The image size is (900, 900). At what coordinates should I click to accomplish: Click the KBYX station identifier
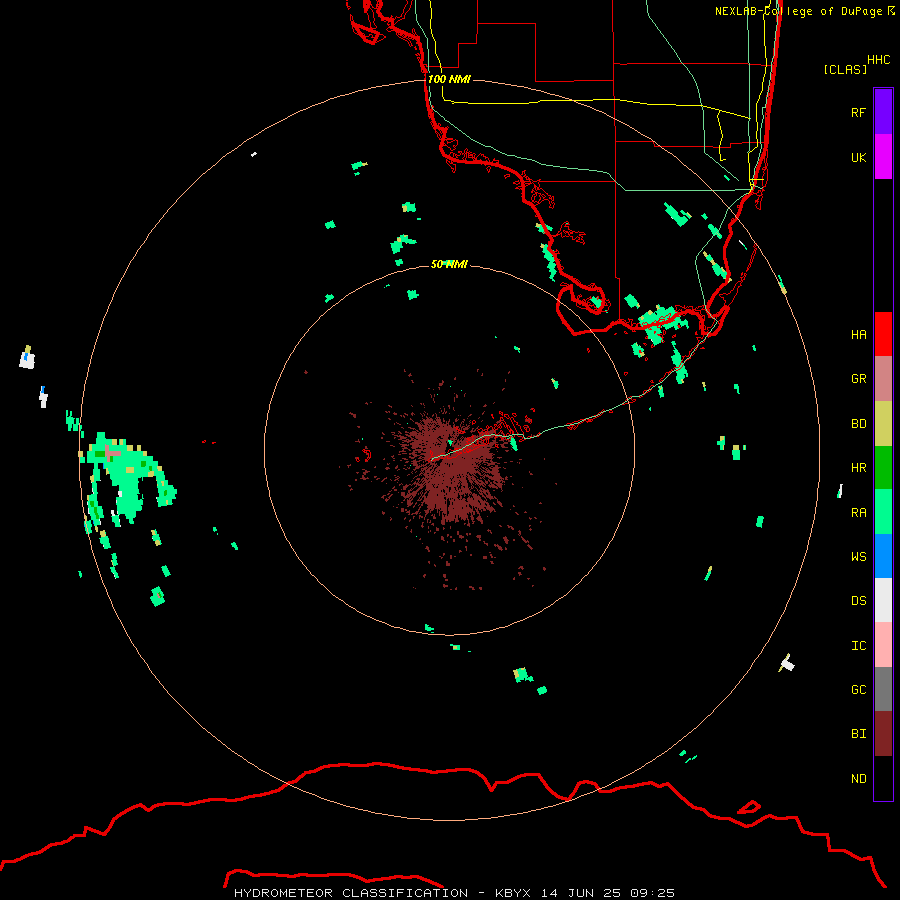pos(513,893)
